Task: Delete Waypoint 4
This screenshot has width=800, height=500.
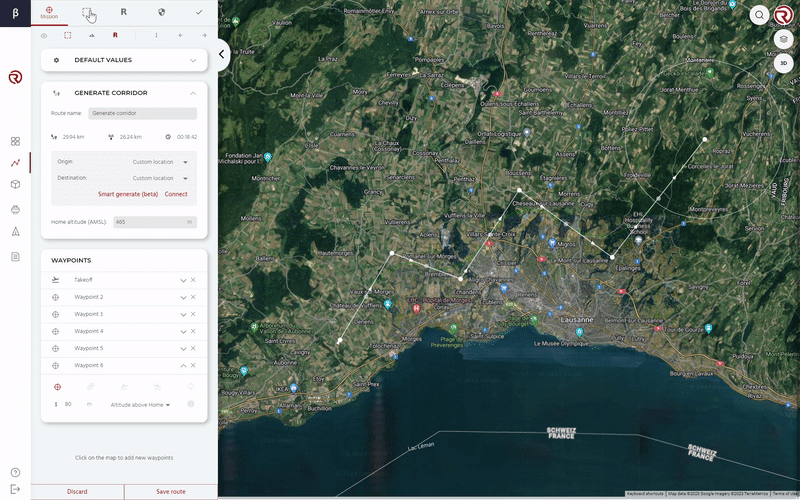Action: 193,331
